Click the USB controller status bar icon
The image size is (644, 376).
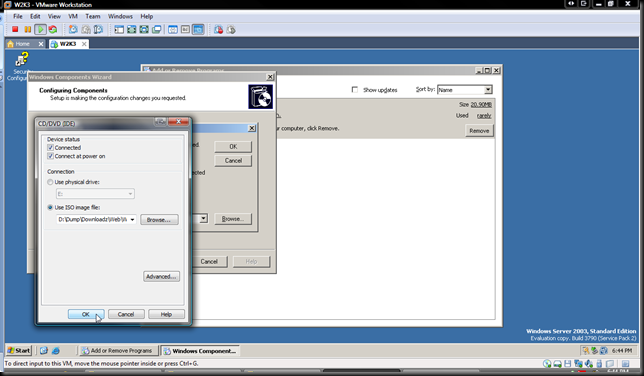(x=599, y=364)
